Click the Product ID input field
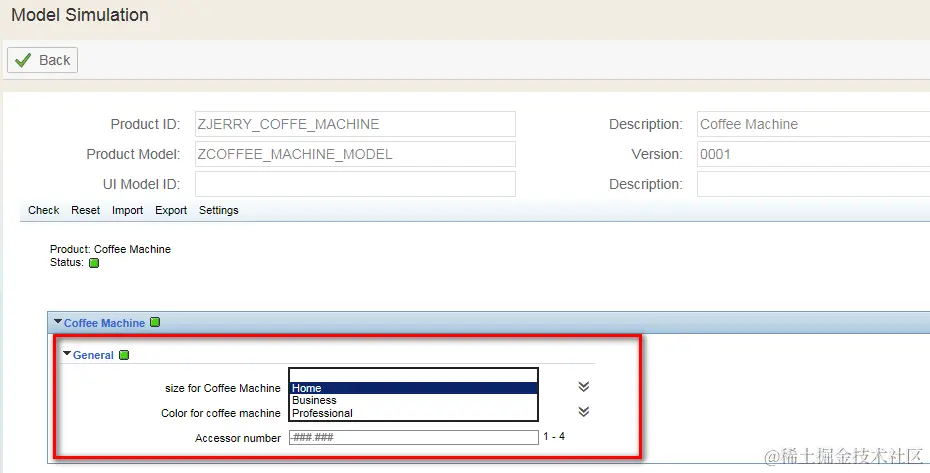This screenshot has height=473, width=930. click(355, 124)
